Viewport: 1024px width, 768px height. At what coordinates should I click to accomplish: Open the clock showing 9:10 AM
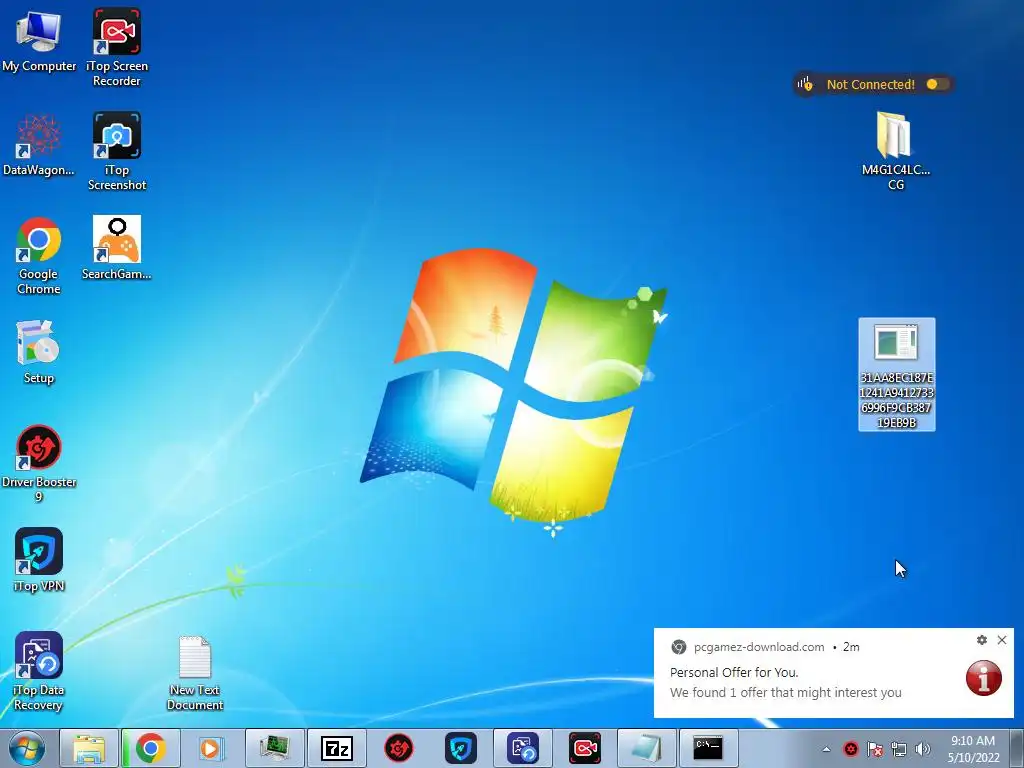coord(973,749)
